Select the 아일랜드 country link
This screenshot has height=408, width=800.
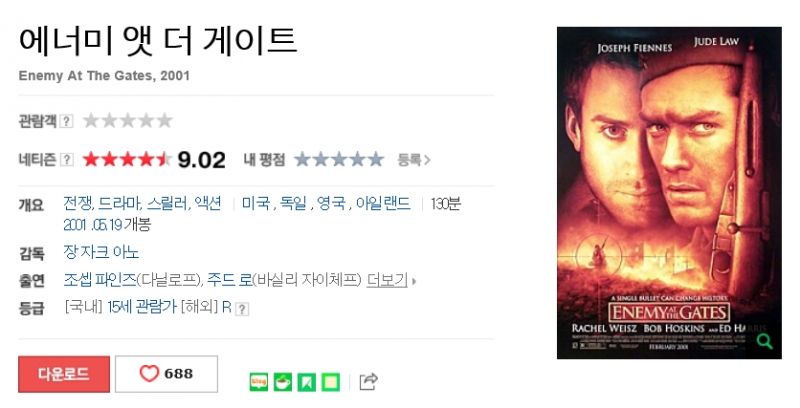[383, 203]
